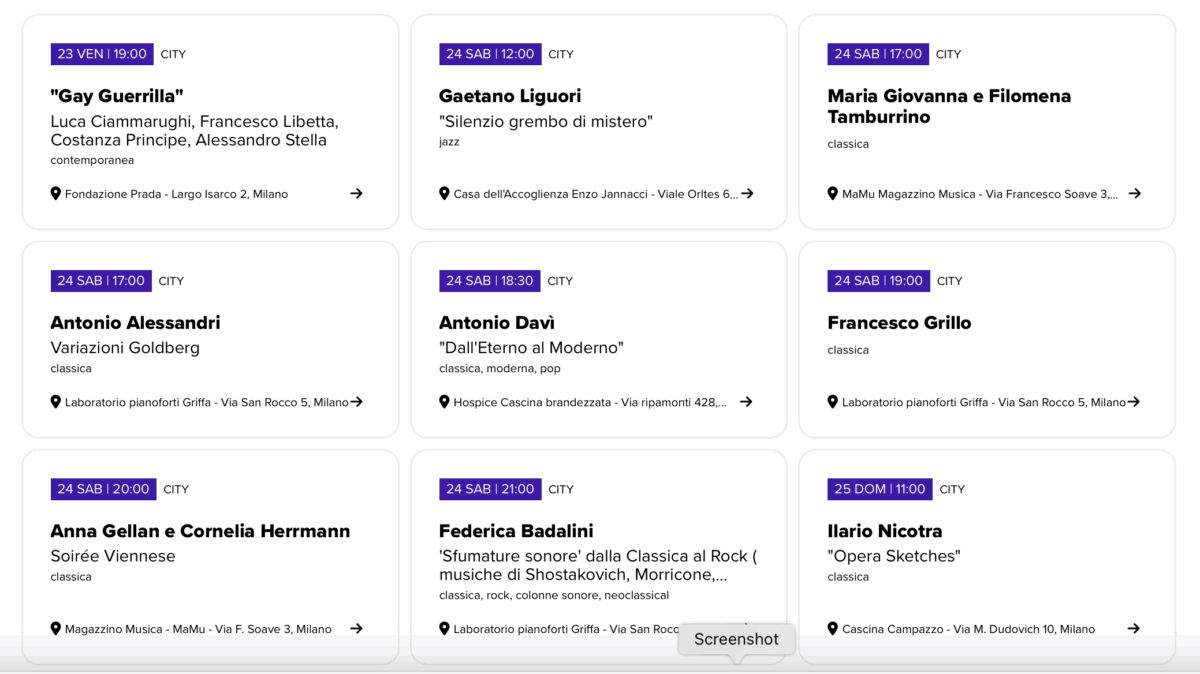Click the Casa dell'Accoglienza Enzo Jannacci address
The height and width of the screenshot is (674, 1200).
(595, 194)
